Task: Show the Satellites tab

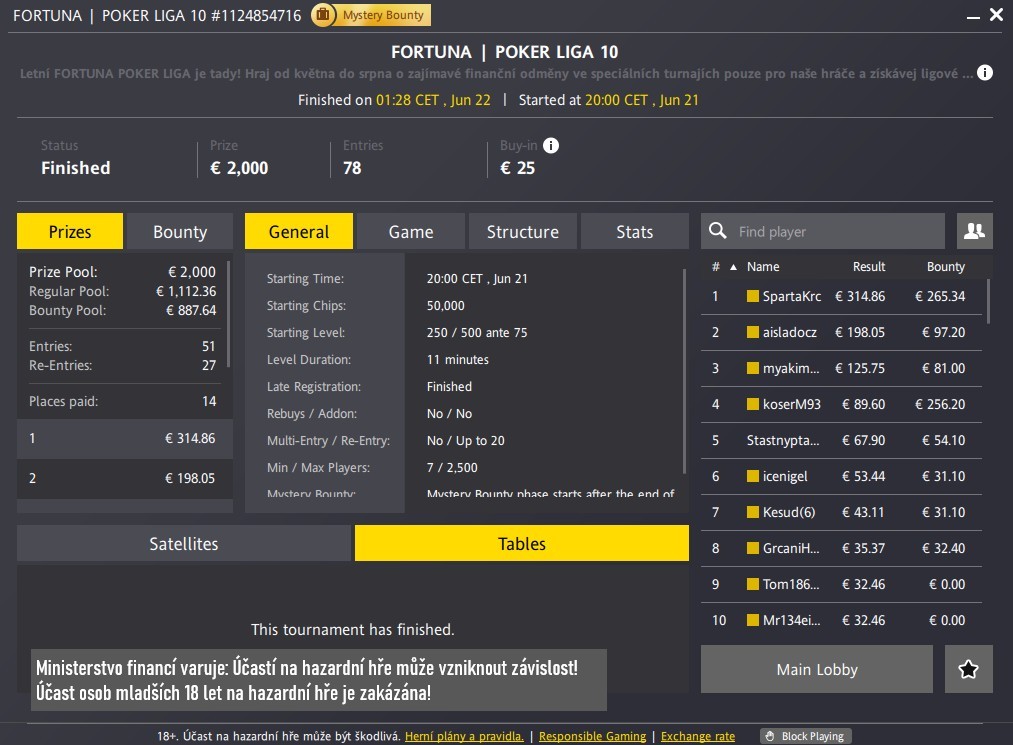Action: [184, 543]
